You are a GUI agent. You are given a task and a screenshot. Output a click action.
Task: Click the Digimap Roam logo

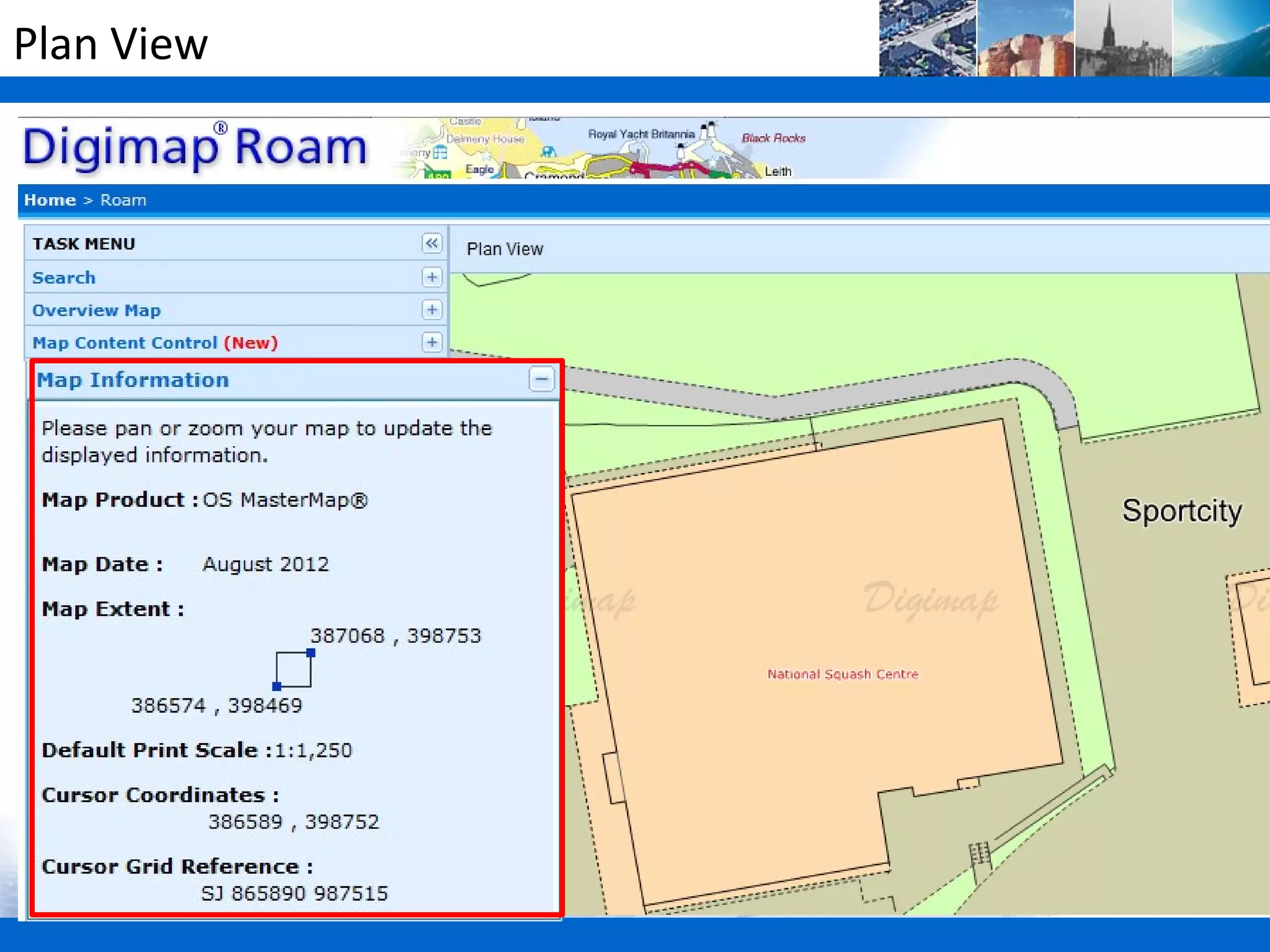pos(195,148)
